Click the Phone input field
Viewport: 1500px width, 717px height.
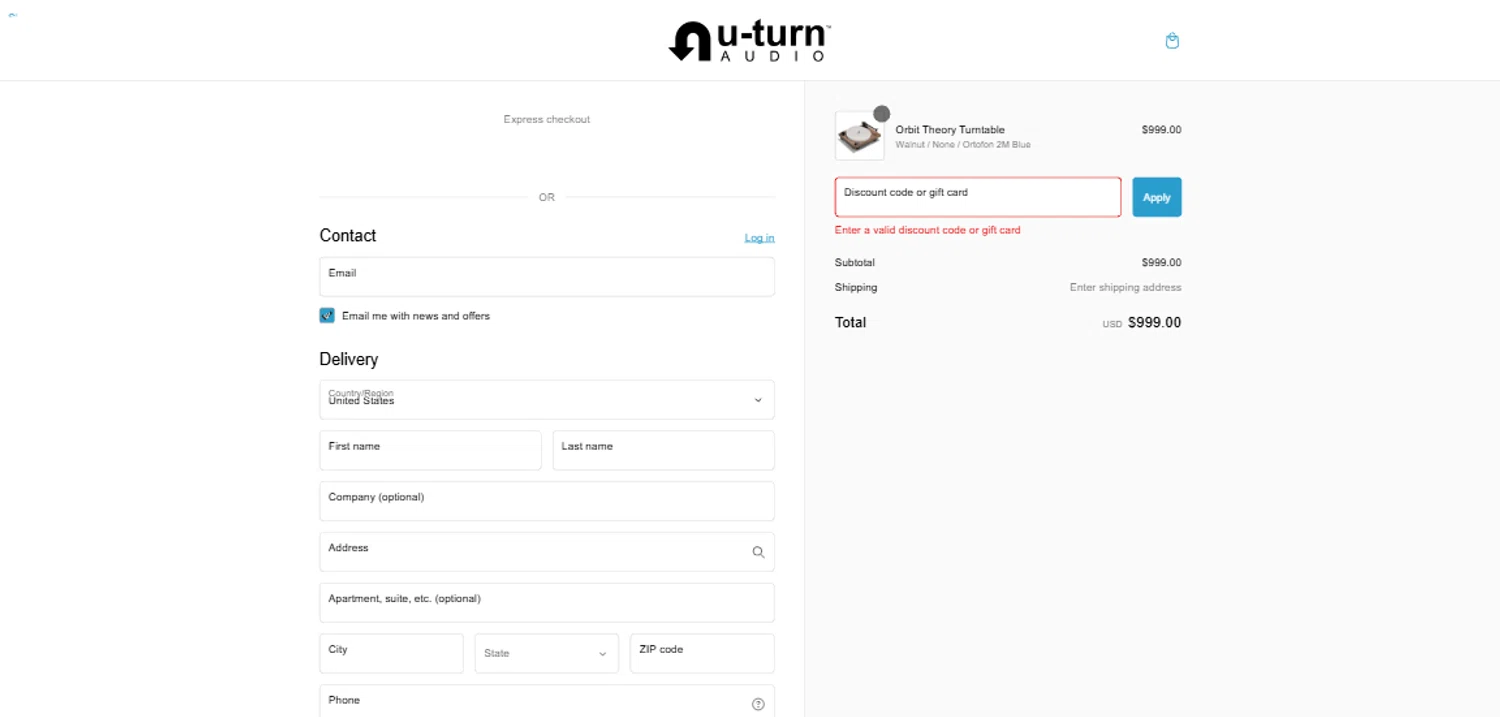coord(547,701)
